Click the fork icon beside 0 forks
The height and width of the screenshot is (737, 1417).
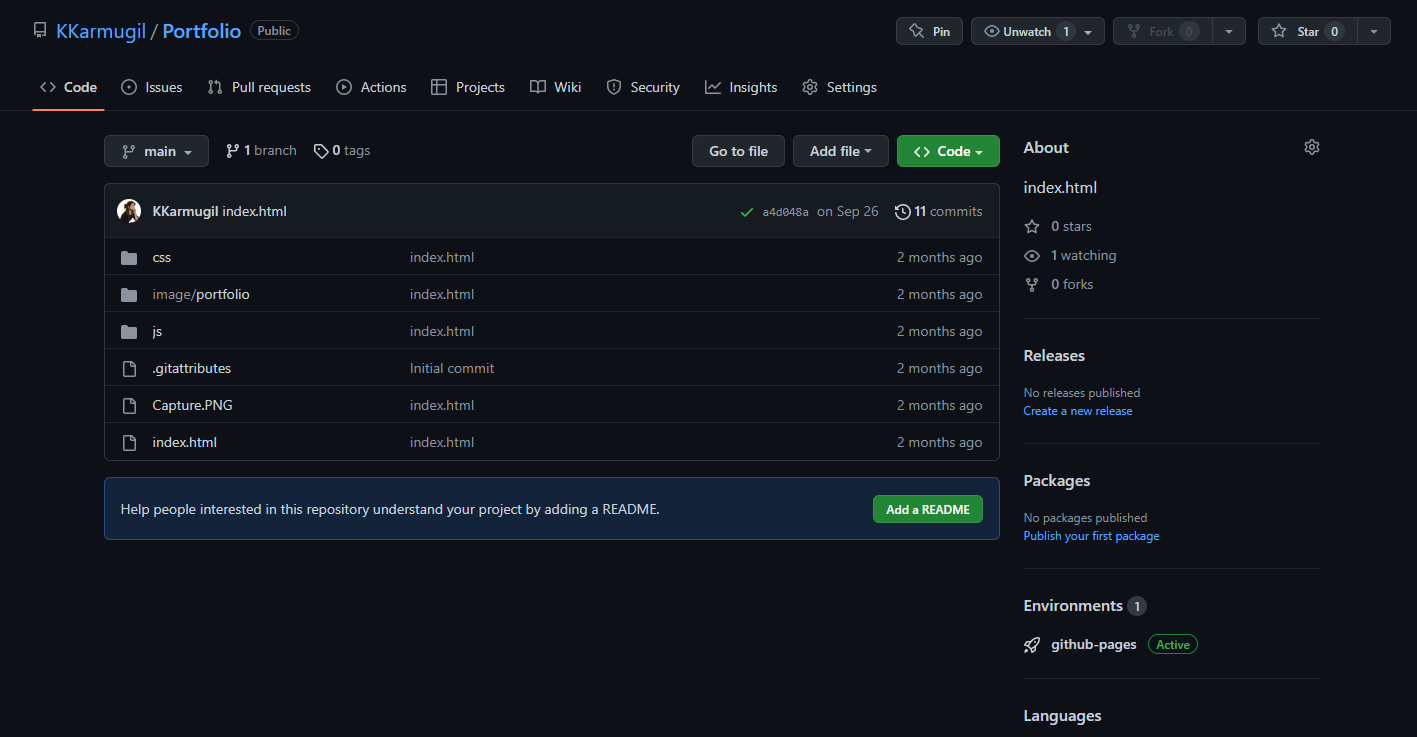click(1032, 285)
